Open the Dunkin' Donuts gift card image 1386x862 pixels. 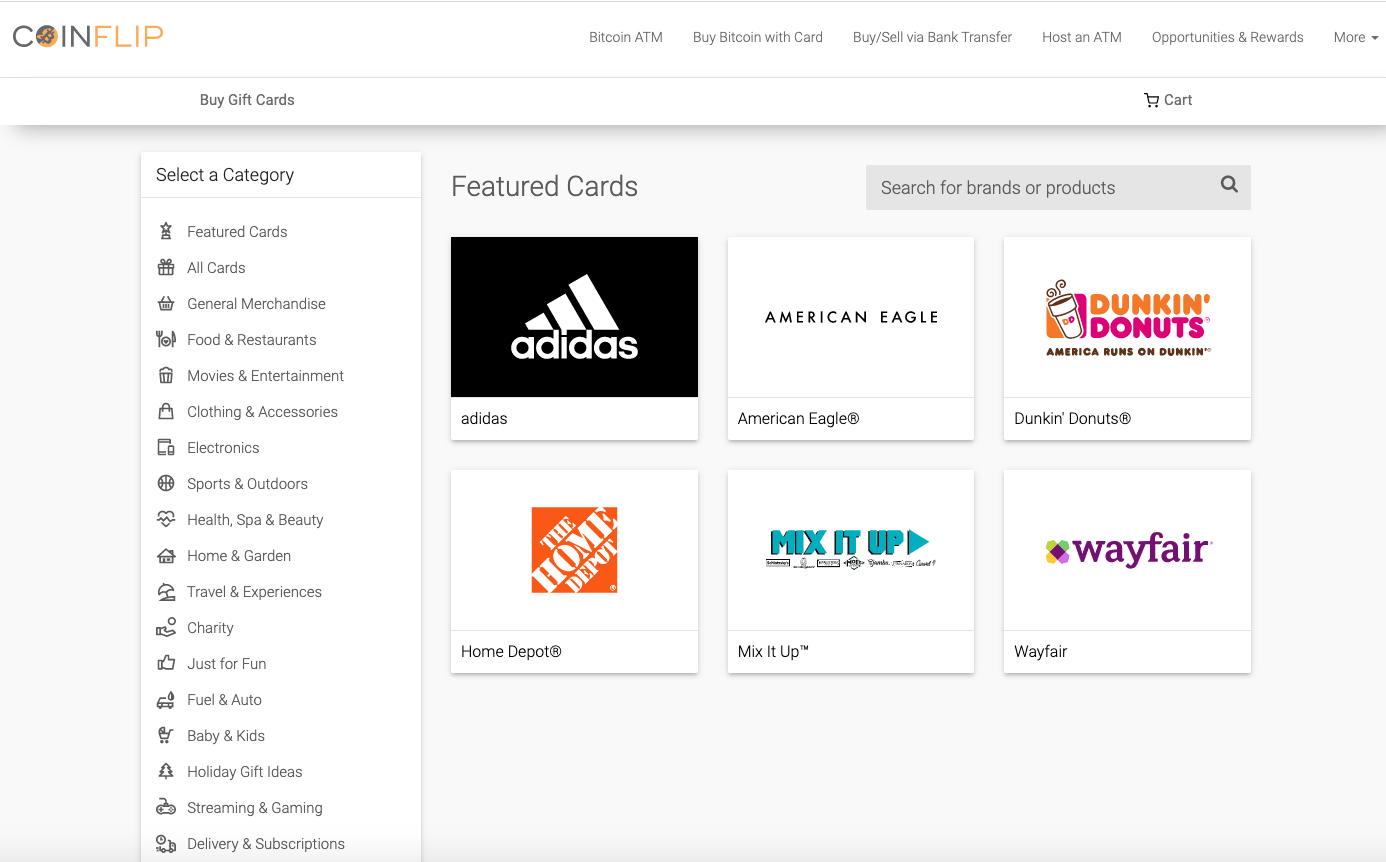tap(1127, 317)
